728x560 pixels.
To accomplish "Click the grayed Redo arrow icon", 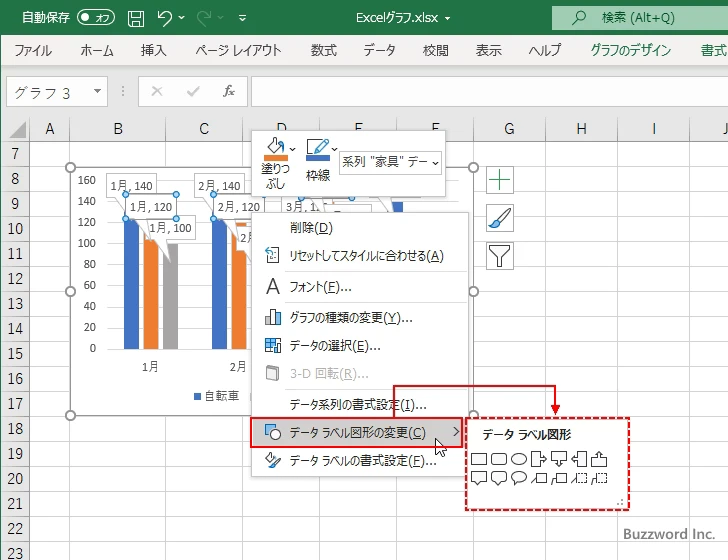I will pyautogui.click(x=204, y=18).
